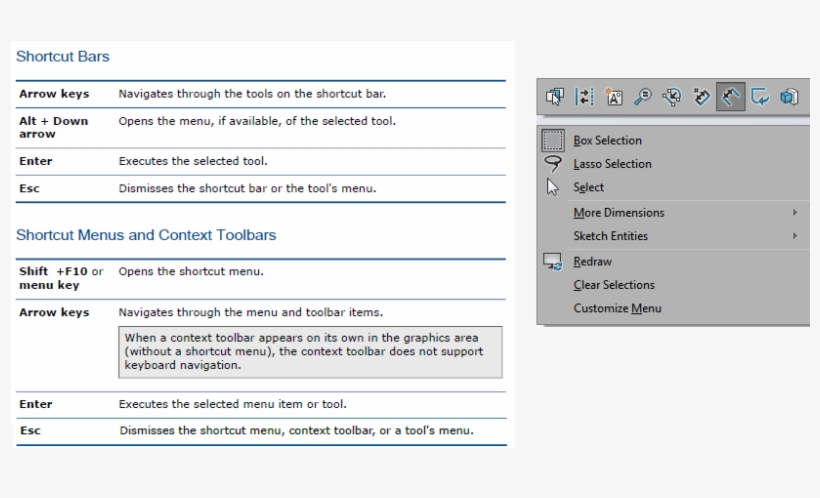Click 'Dismisses the shortcut menu, context toolbar' text
This screenshot has height=498, width=820.
297,431
